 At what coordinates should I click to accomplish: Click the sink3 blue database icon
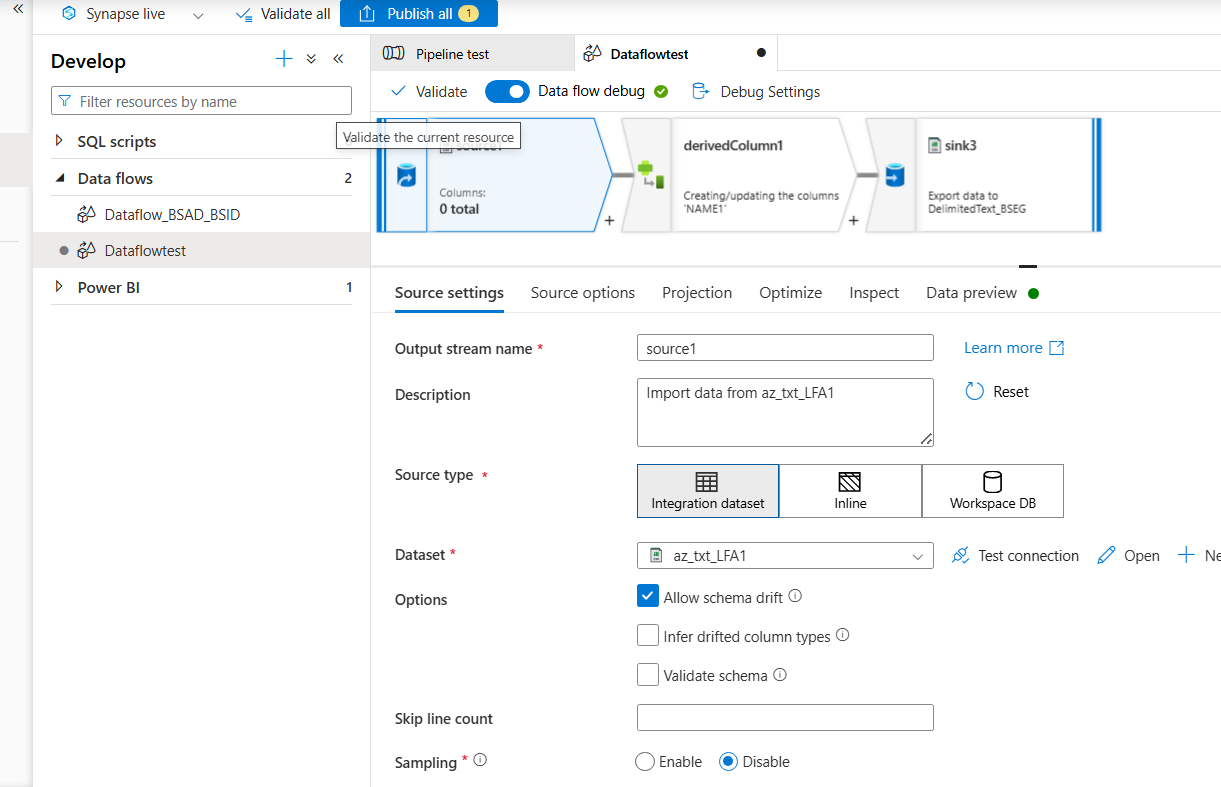click(894, 176)
